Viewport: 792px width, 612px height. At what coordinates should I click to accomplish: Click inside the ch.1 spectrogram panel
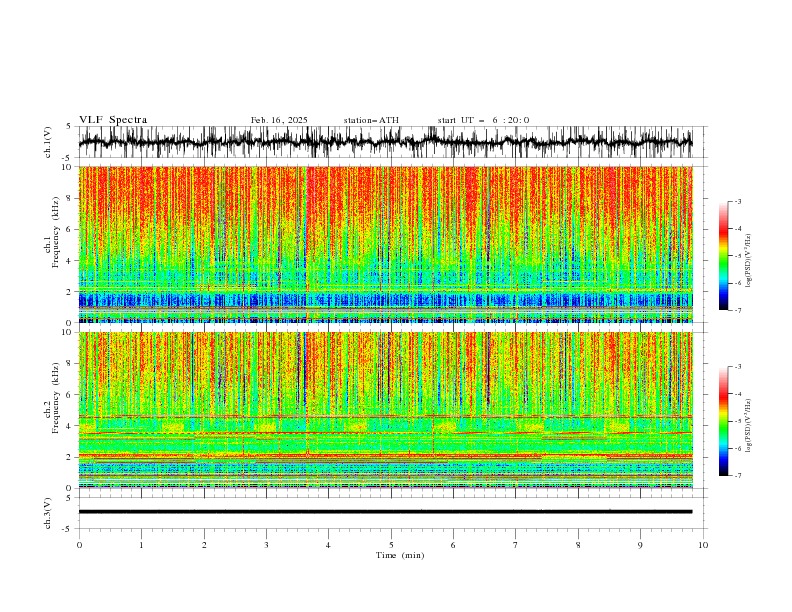pos(385,244)
